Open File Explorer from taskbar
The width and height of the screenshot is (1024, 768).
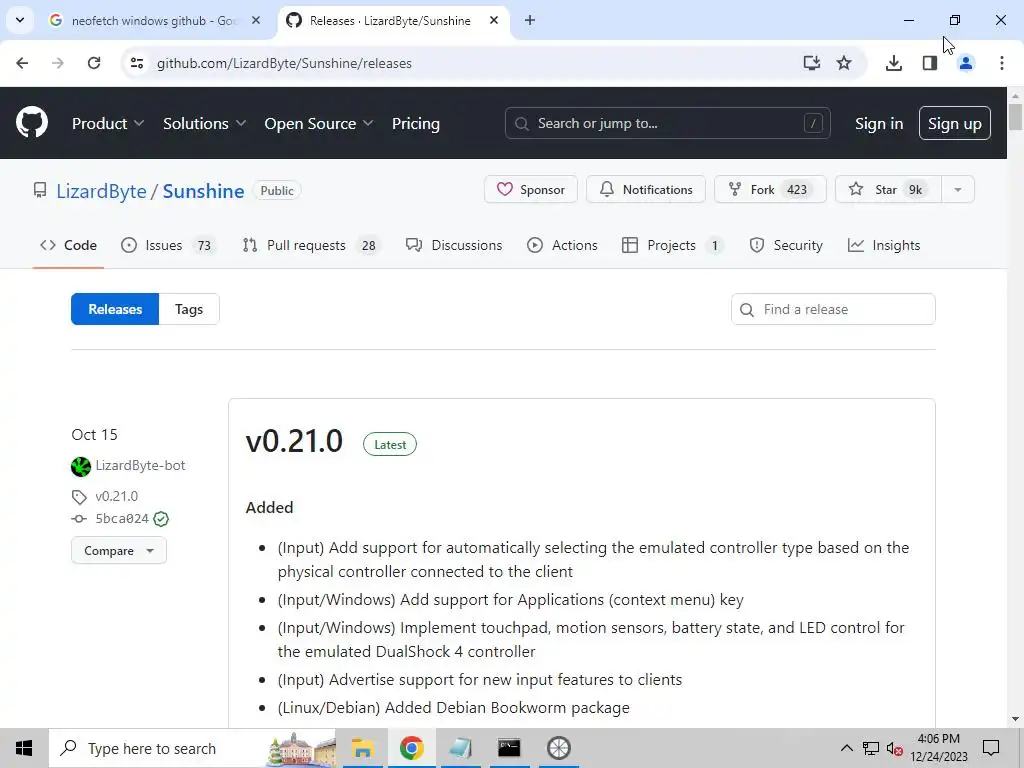click(x=362, y=748)
